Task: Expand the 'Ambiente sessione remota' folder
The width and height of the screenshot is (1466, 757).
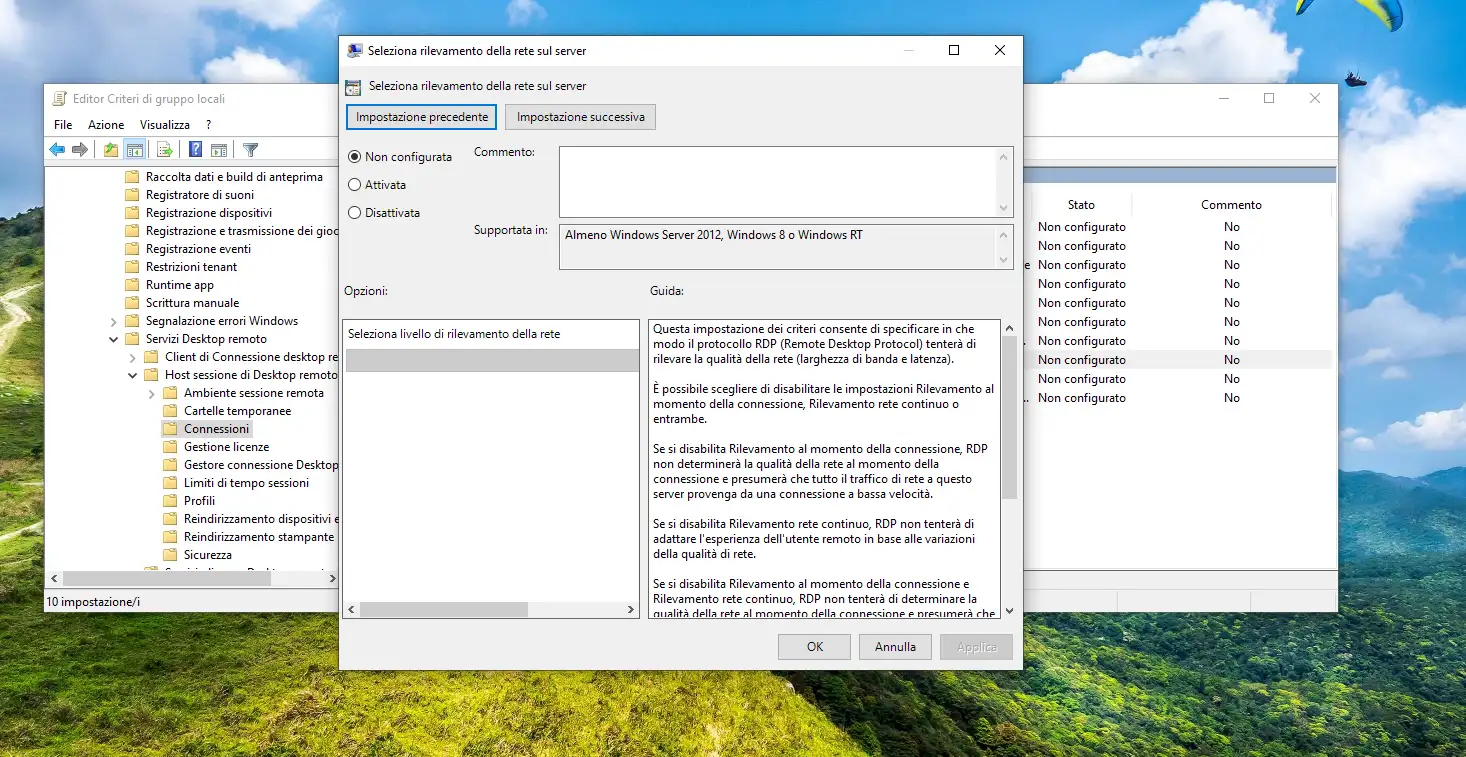Action: (x=152, y=393)
